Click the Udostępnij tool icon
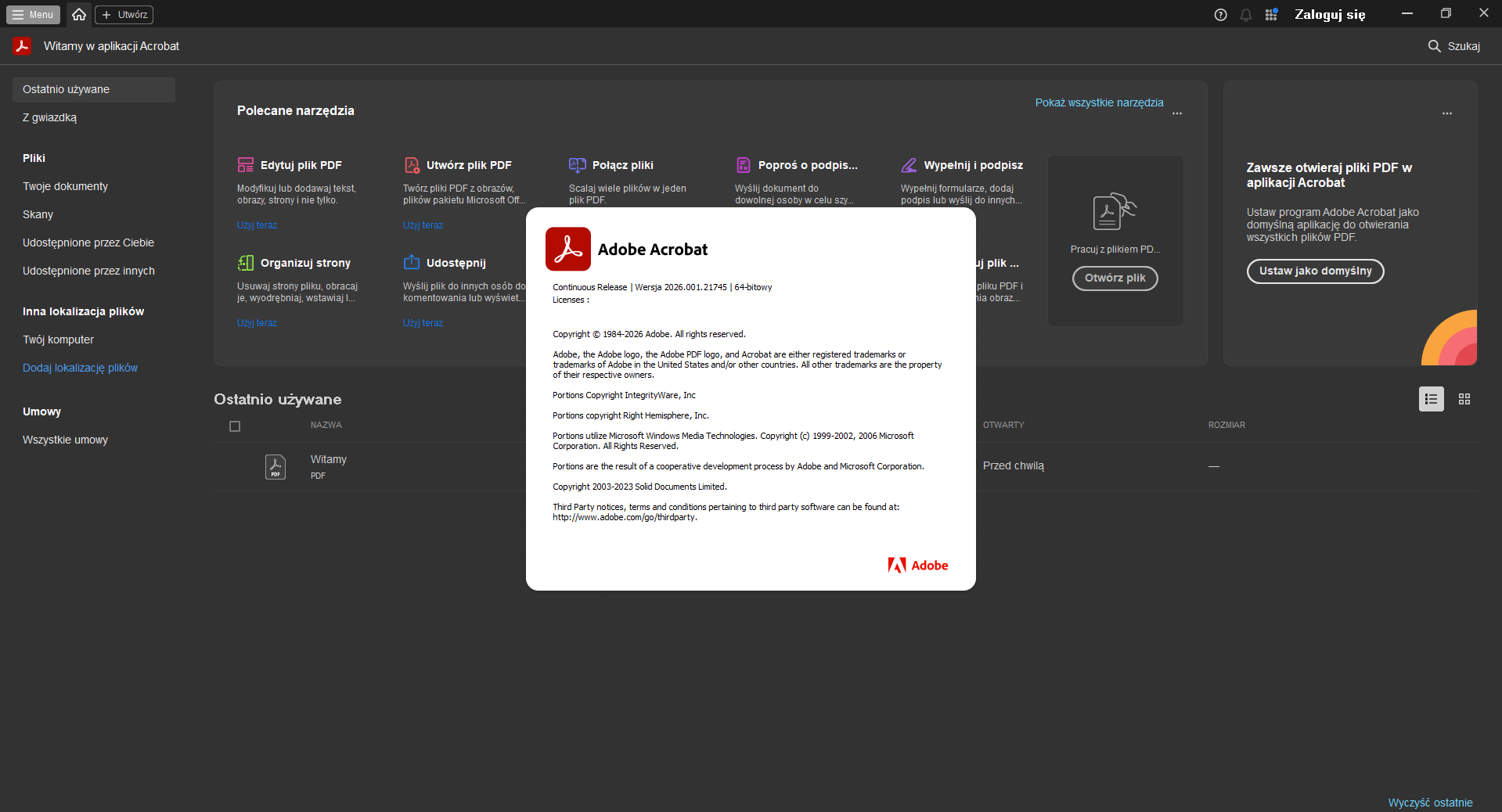The image size is (1502, 812). coord(412,263)
